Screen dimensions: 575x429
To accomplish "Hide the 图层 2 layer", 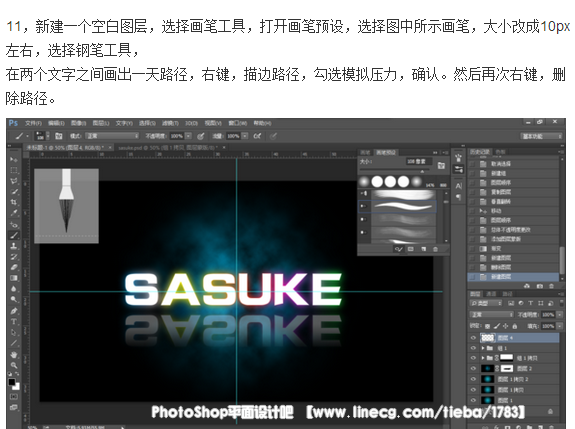I will [473, 368].
